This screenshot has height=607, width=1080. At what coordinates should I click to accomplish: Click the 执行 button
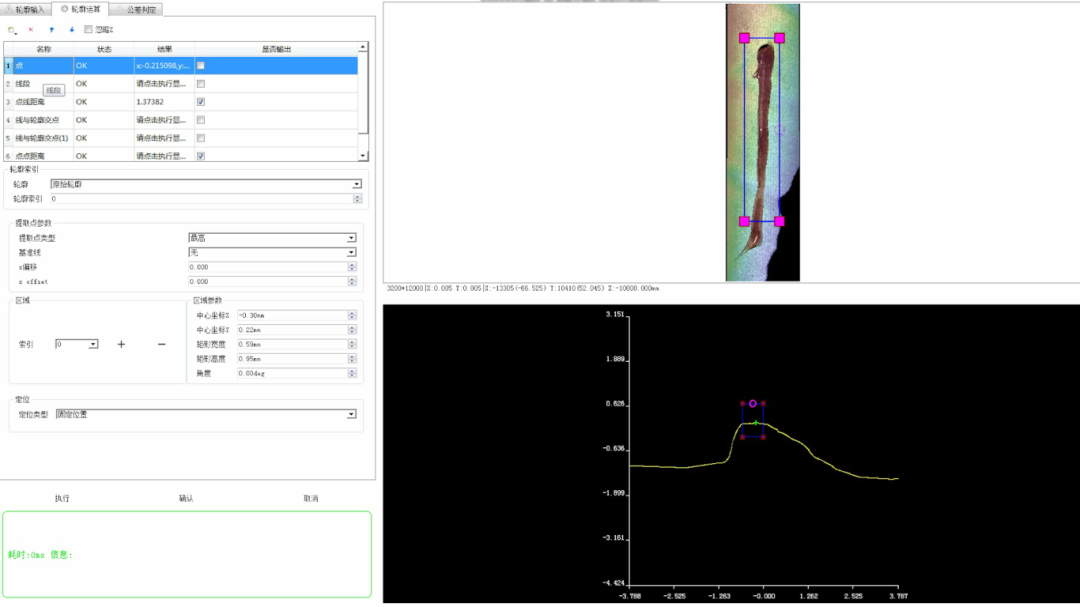click(x=62, y=498)
